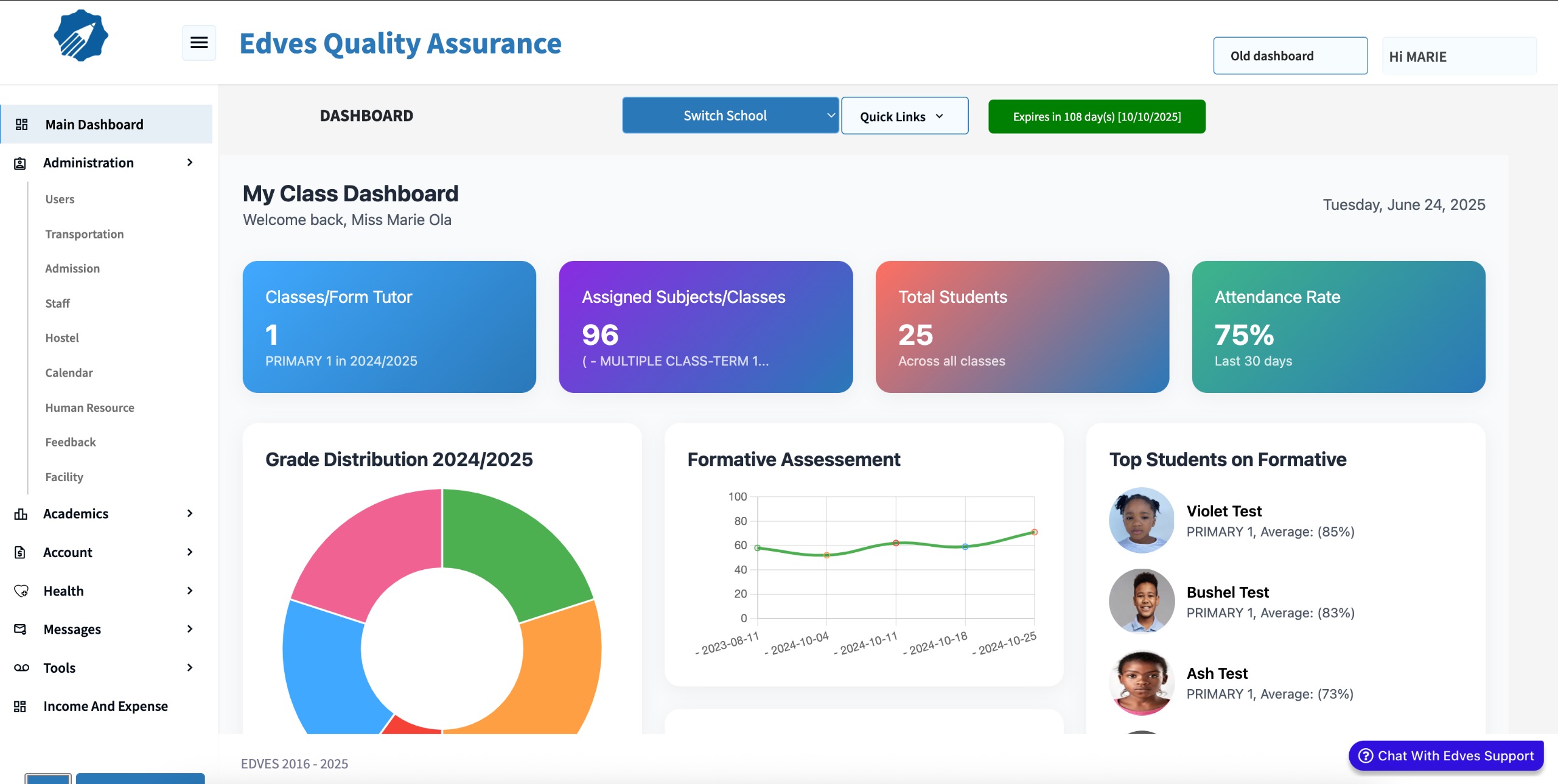Open Feedback submenu item
Viewport: 1558px width, 784px height.
71,442
